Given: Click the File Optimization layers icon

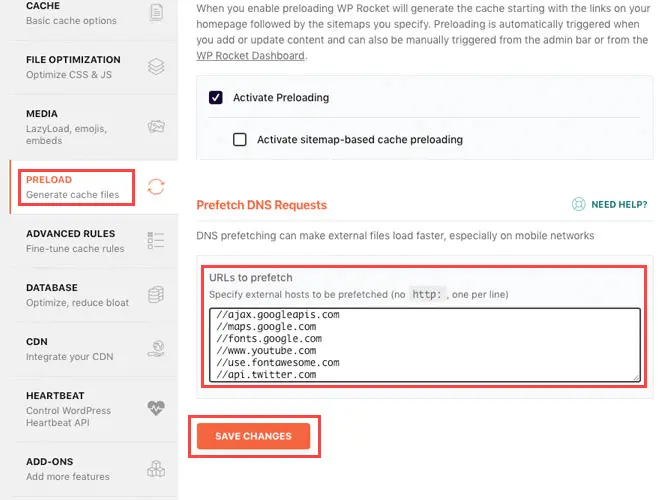Looking at the screenshot, I should [156, 67].
